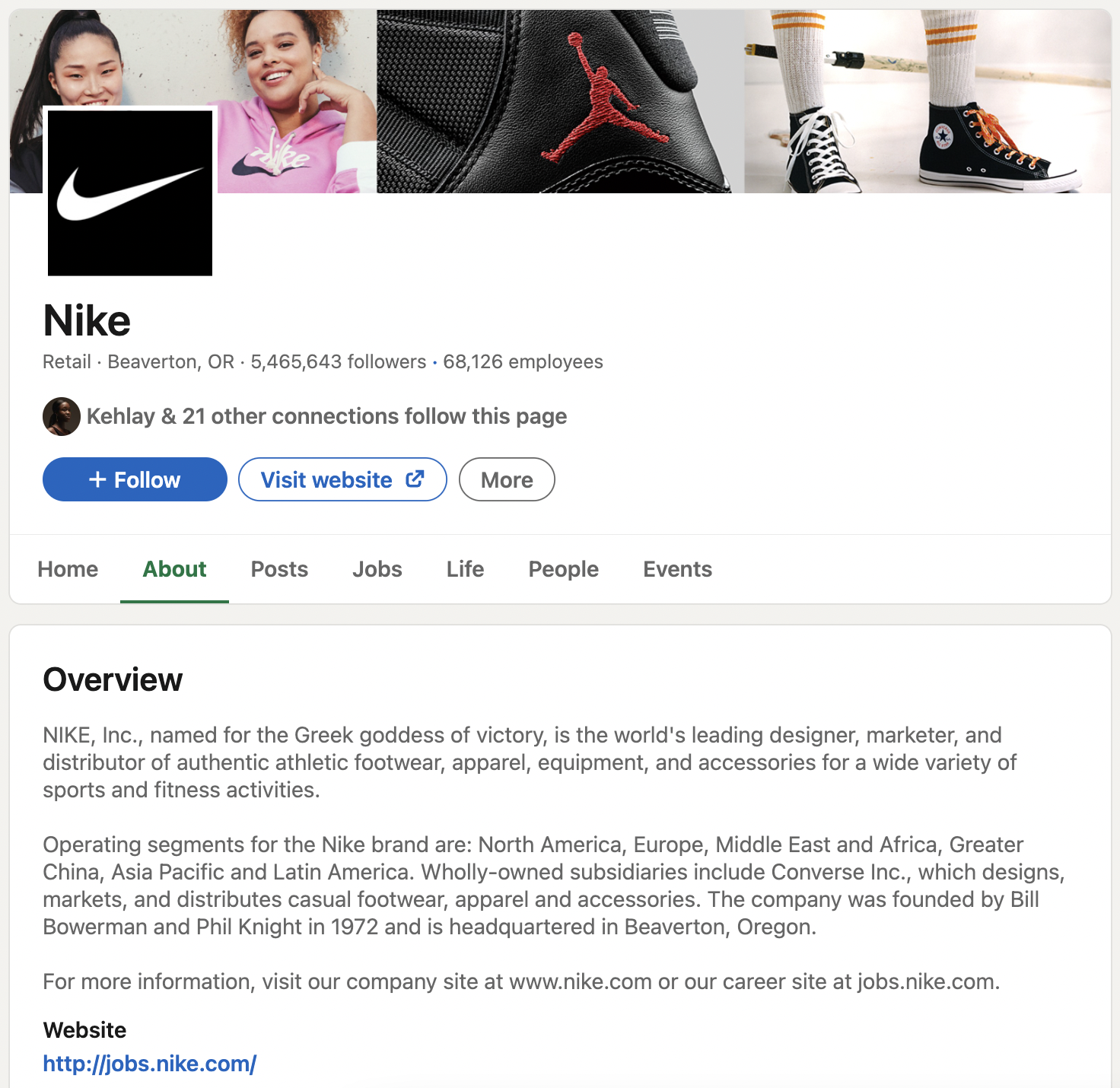Open the More options dropdown
Viewport: 1120px width, 1088px height.
point(507,479)
